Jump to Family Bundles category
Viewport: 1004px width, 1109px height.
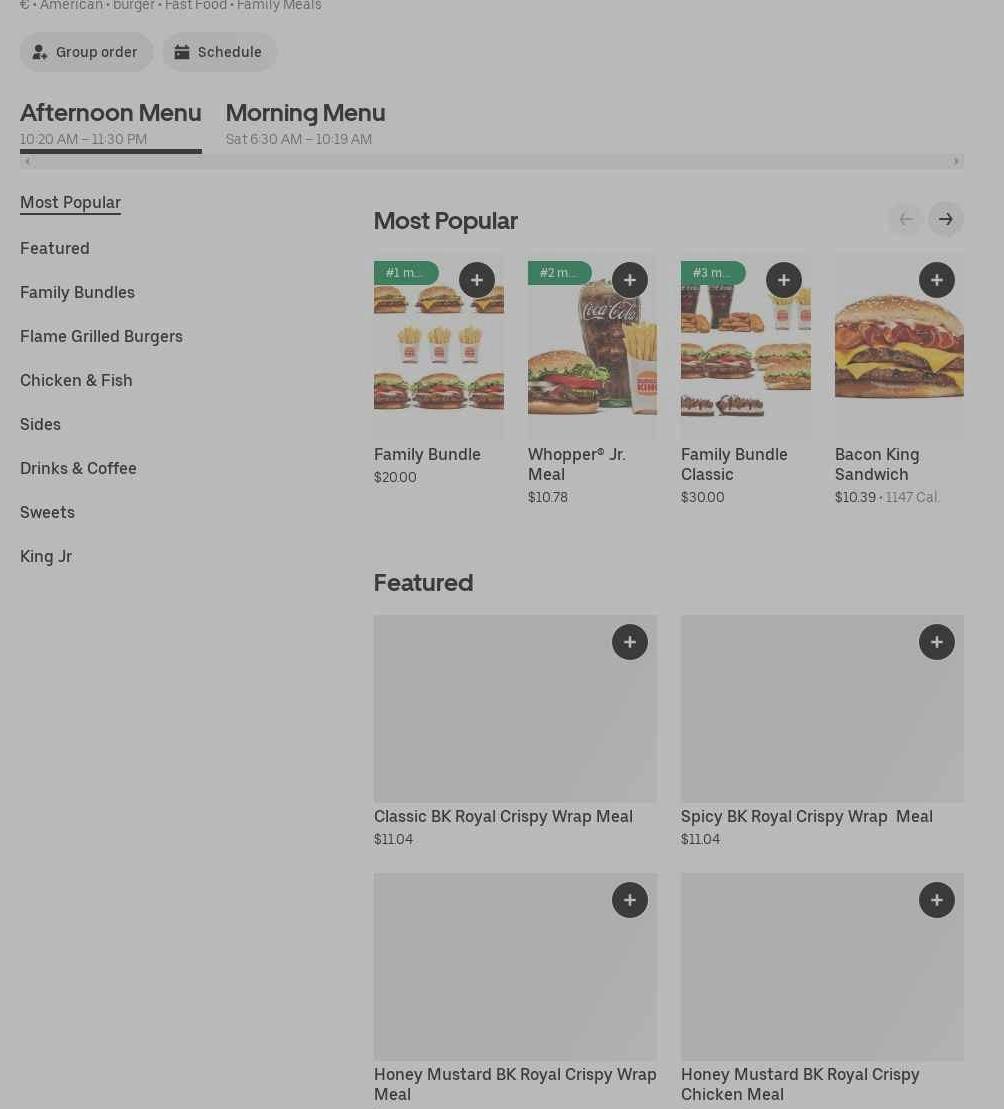[77, 292]
